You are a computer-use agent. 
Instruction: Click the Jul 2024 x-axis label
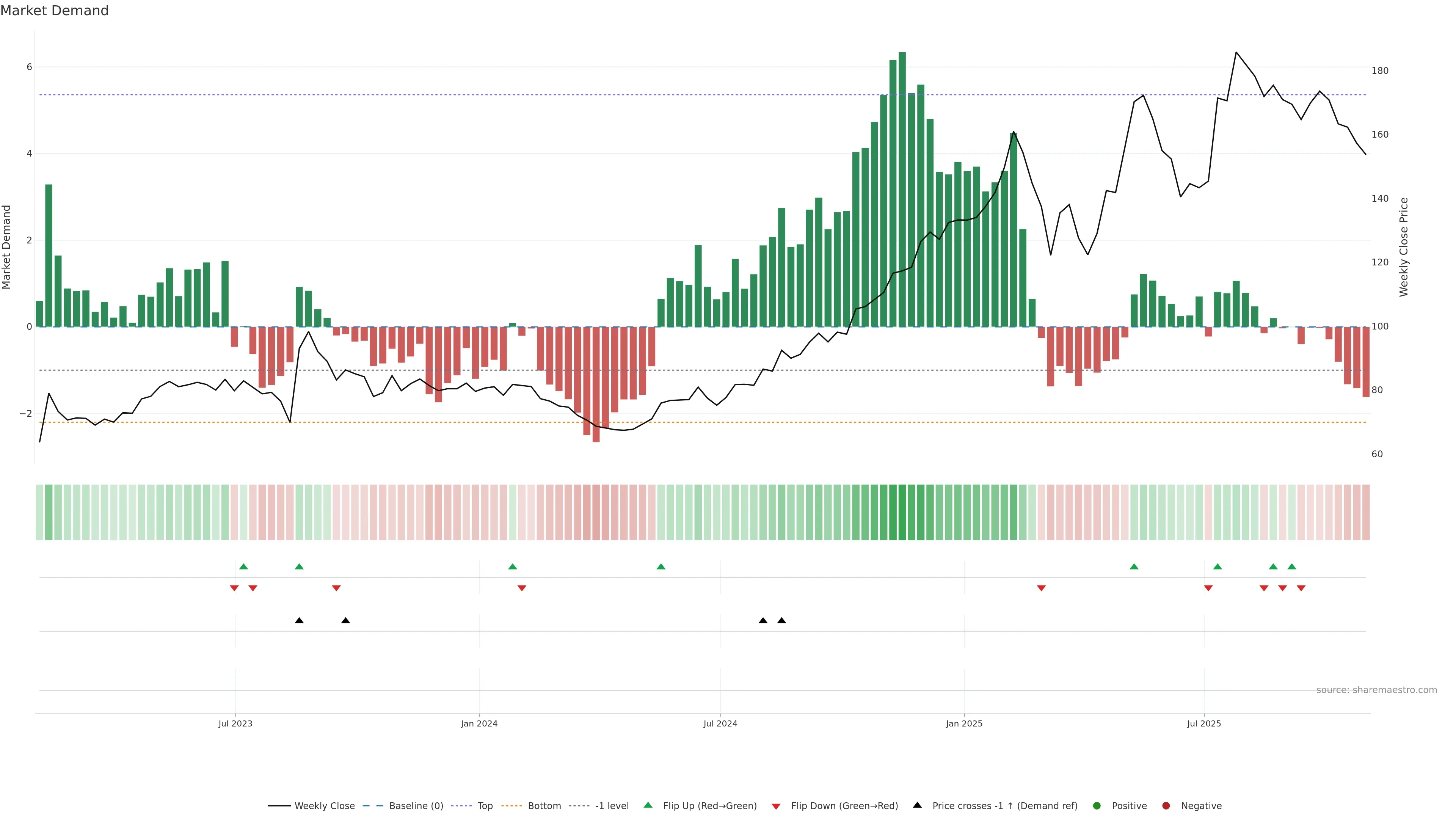pyautogui.click(x=720, y=723)
